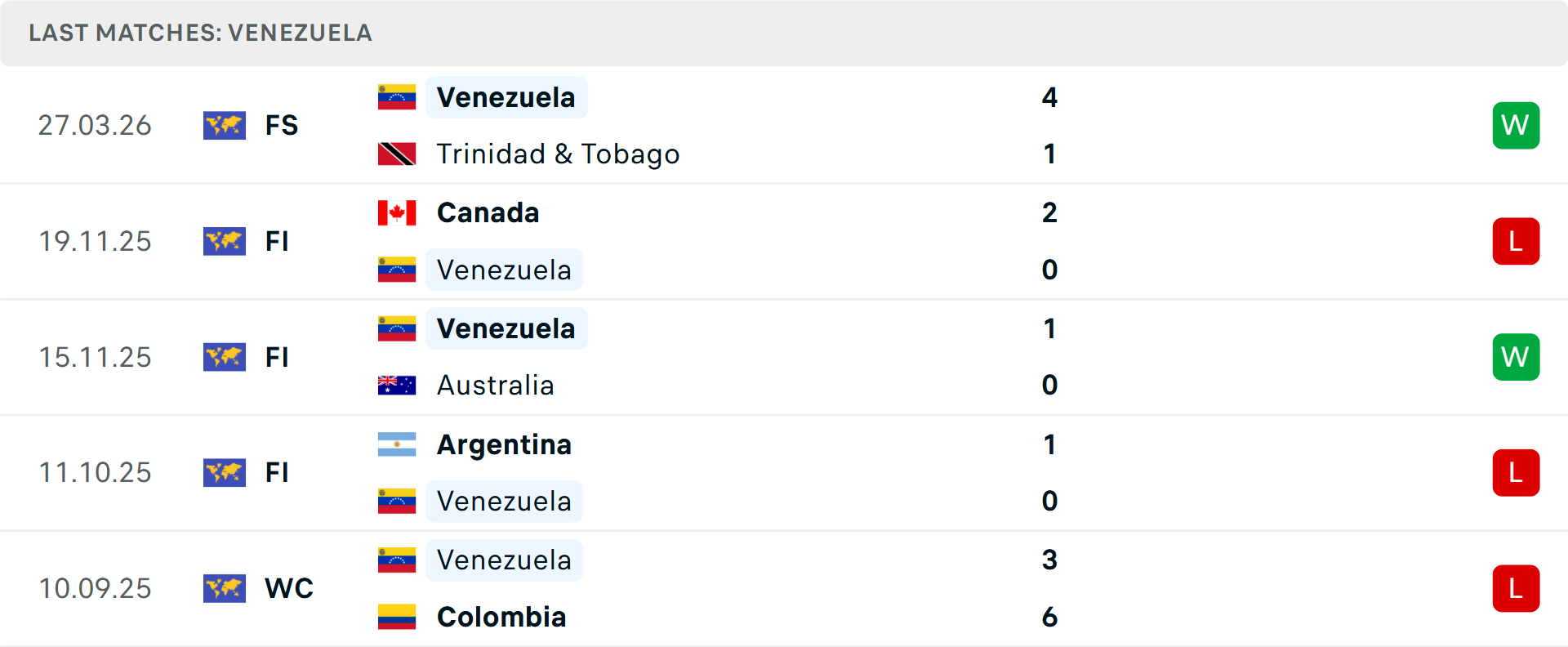1568x647 pixels.
Task: Click the world competition icon for 10.09.25
Action: point(225,588)
